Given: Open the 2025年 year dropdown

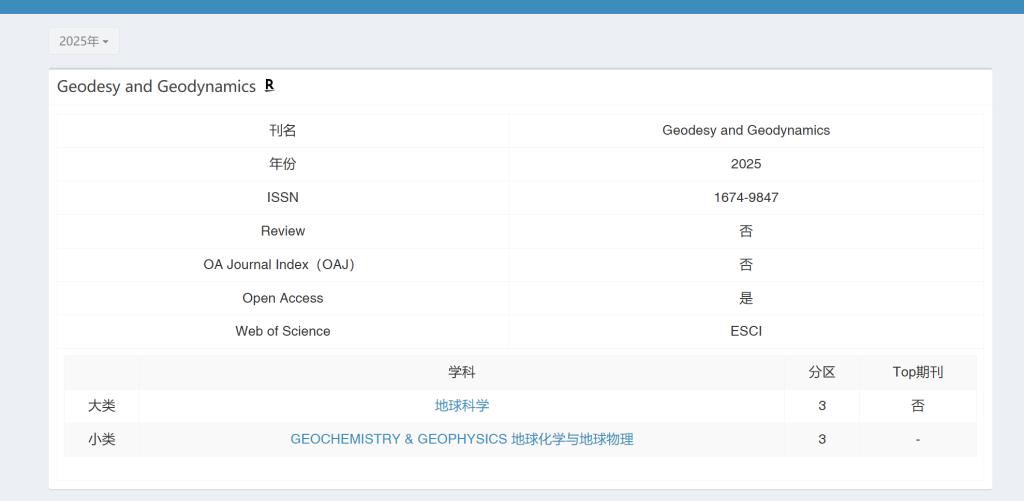Looking at the screenshot, I should (x=84, y=41).
